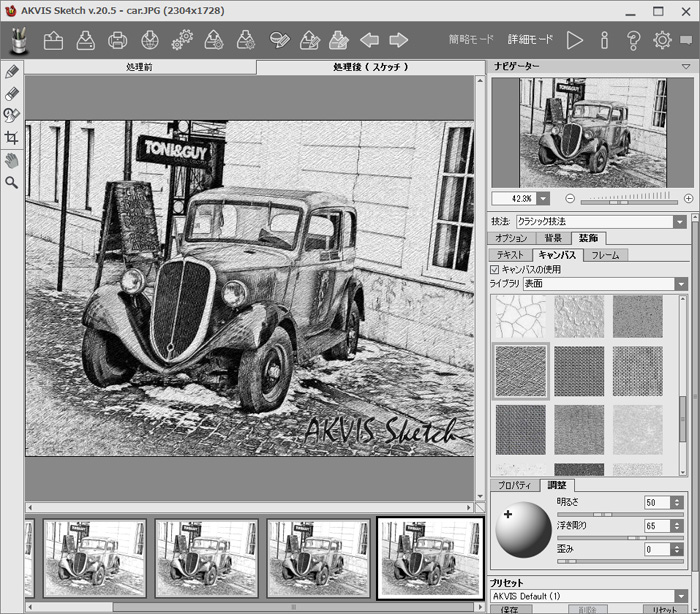Select the cracked surface texture thumbnail
The height and width of the screenshot is (614, 700).
[x=521, y=315]
